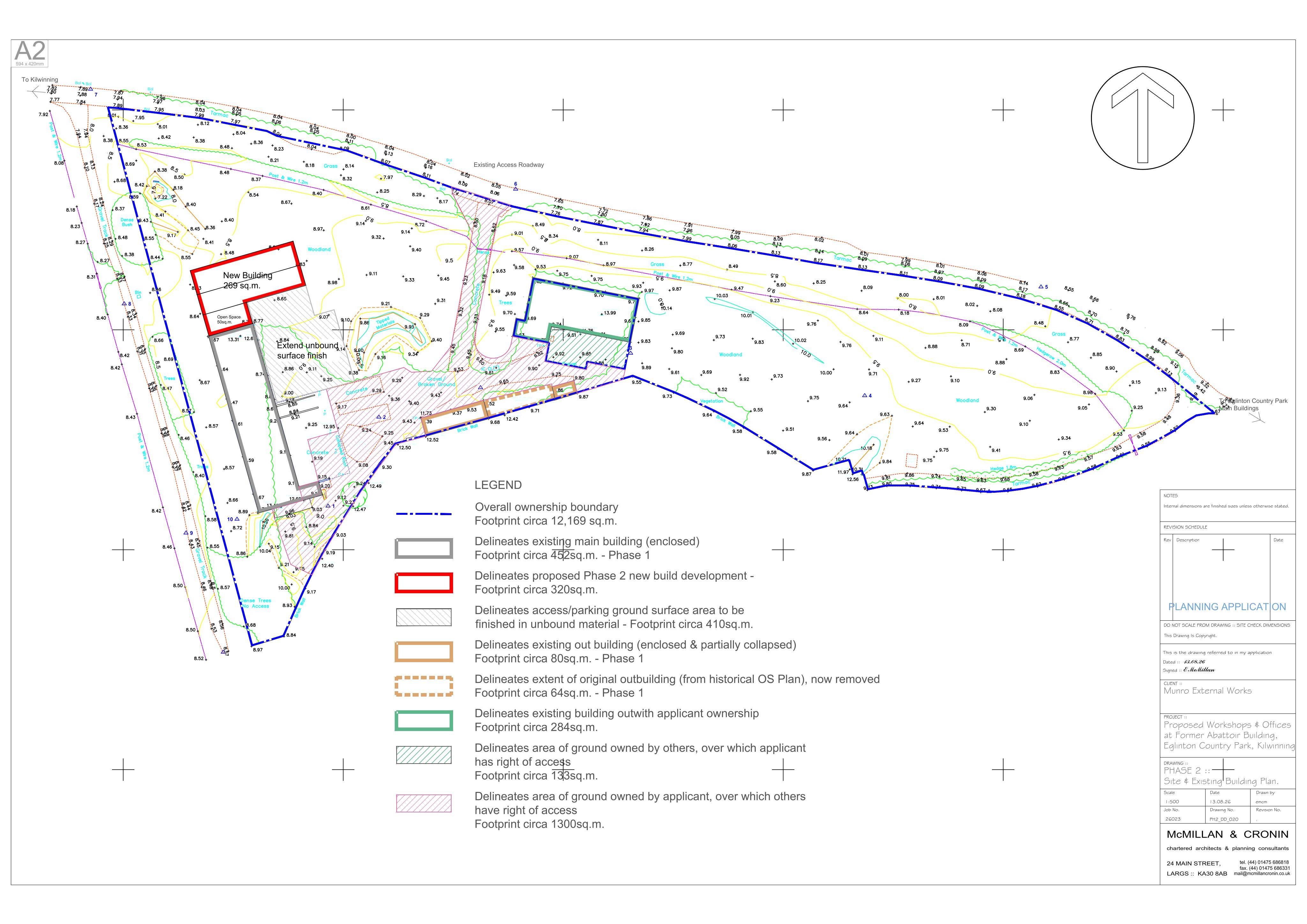Click the pink hatched right of access swatch
The image size is (1307, 924).
423,803
